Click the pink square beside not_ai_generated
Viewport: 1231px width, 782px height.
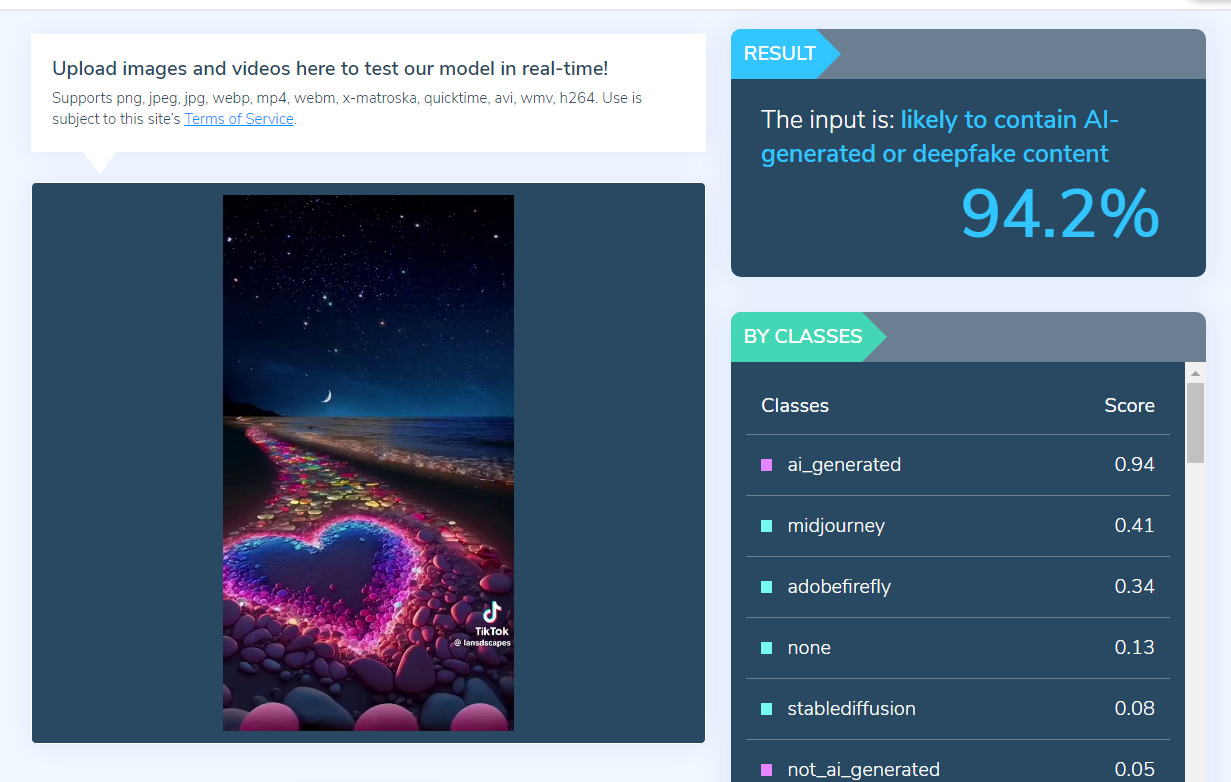(767, 770)
